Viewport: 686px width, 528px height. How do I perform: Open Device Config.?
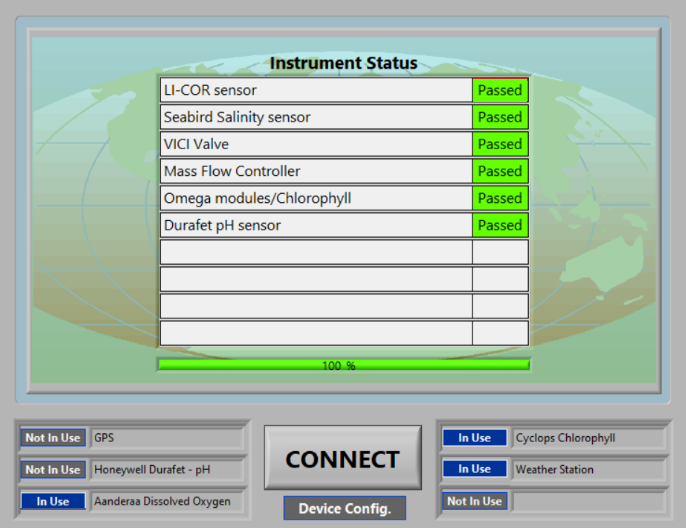pos(344,508)
